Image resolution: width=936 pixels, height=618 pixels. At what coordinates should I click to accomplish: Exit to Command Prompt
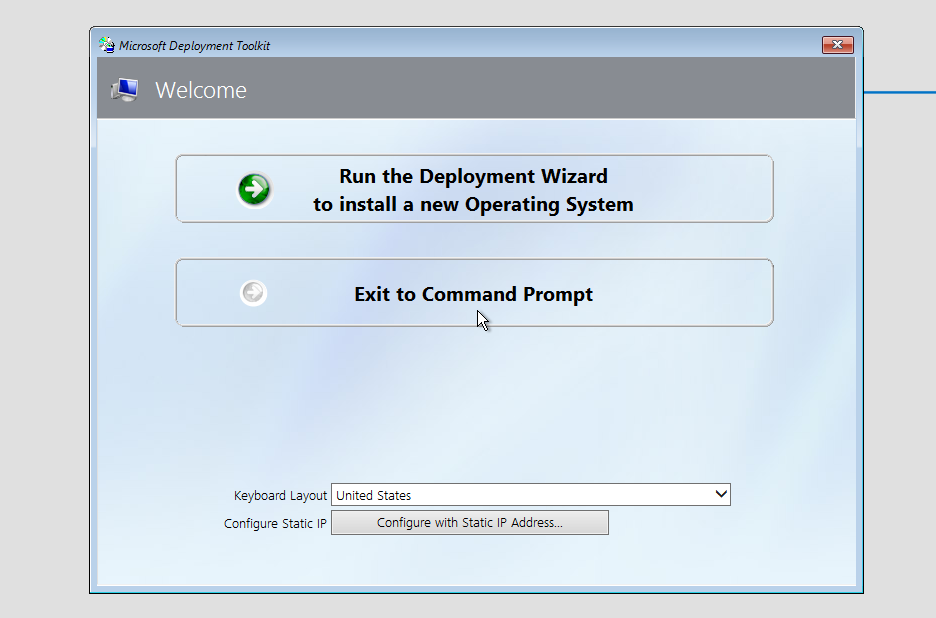click(x=473, y=293)
